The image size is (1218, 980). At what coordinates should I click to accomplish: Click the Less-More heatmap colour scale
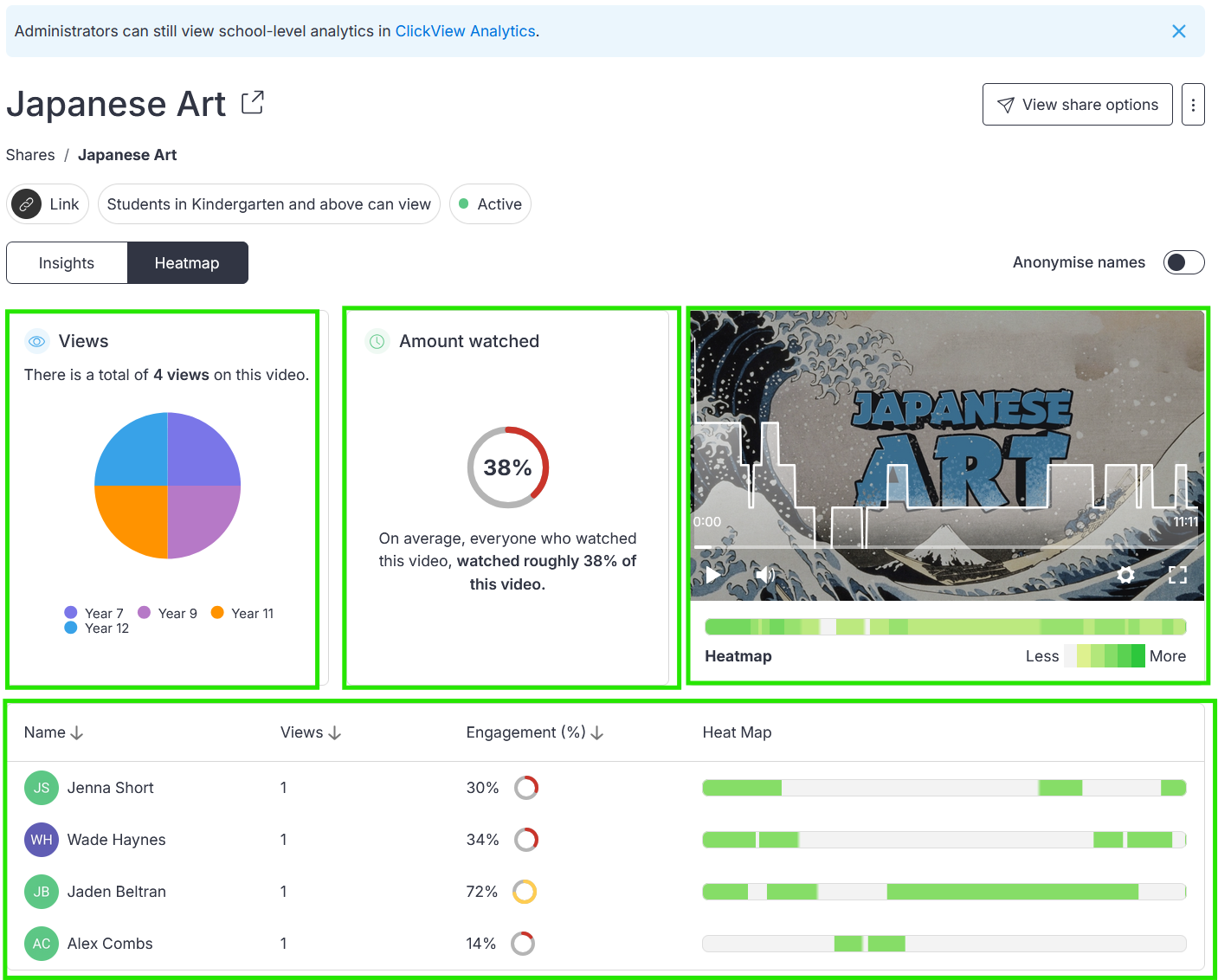(x=1104, y=656)
